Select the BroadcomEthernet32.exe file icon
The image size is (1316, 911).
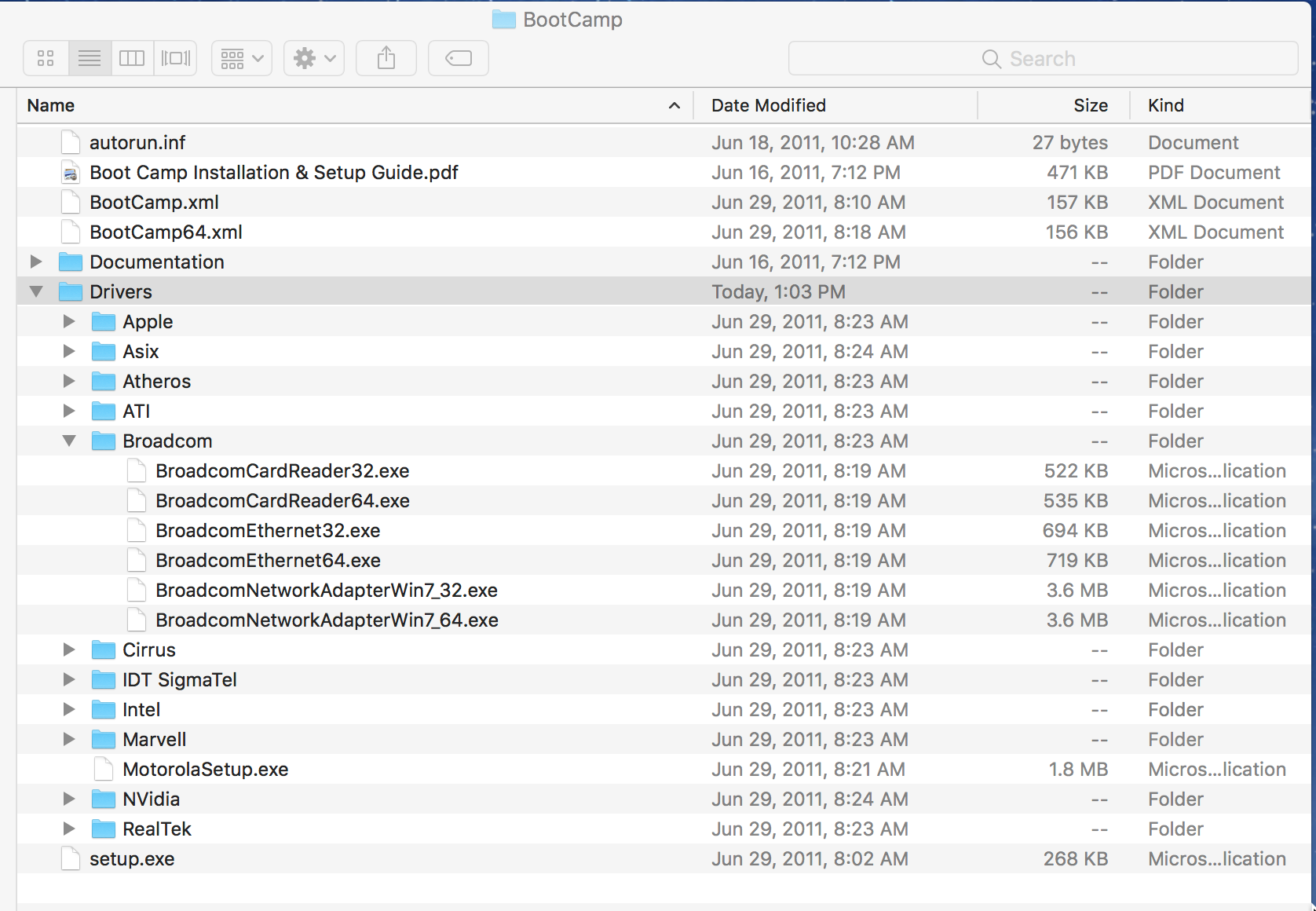pos(137,530)
